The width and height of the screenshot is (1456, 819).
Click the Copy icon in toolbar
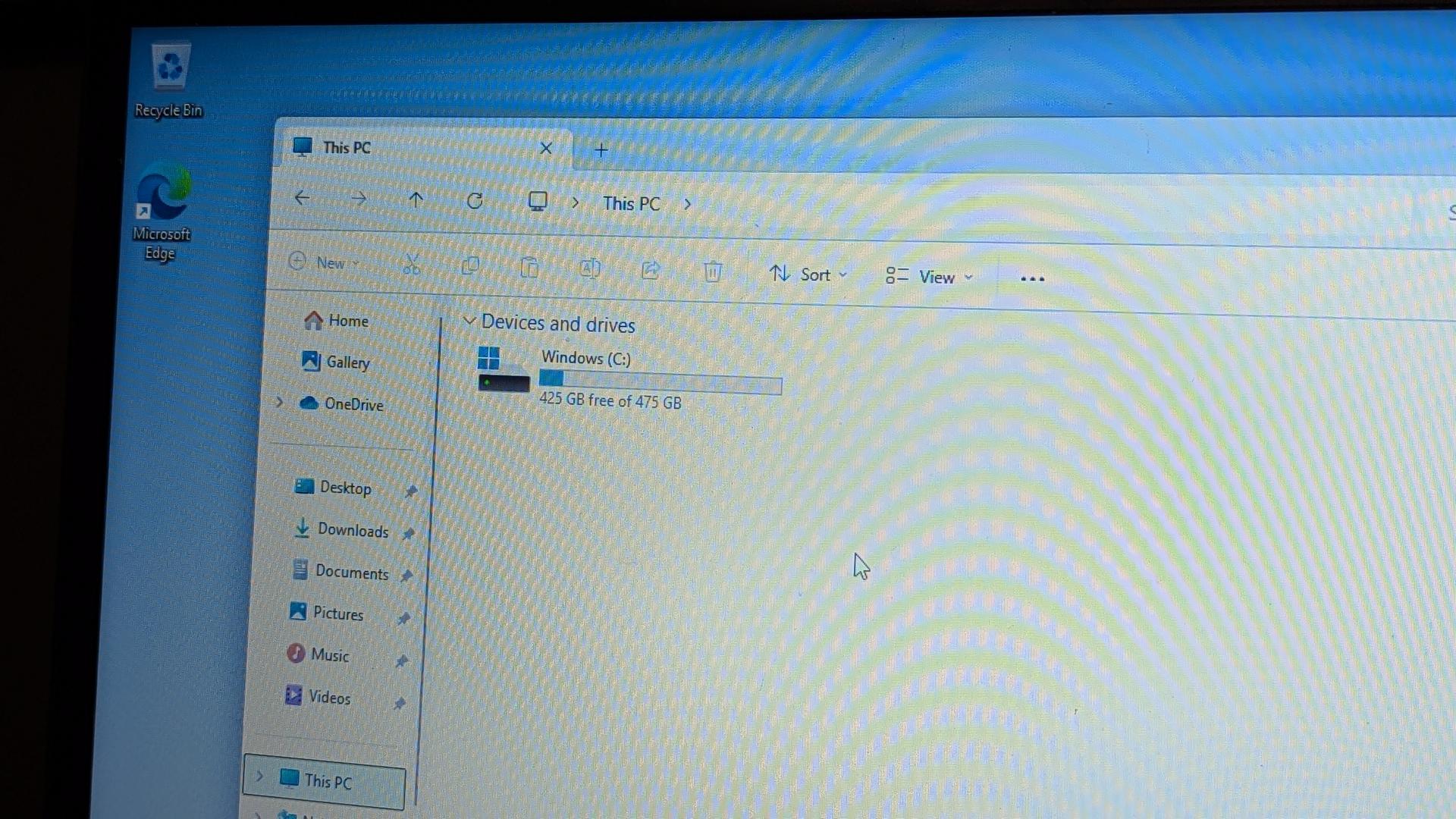tap(470, 266)
